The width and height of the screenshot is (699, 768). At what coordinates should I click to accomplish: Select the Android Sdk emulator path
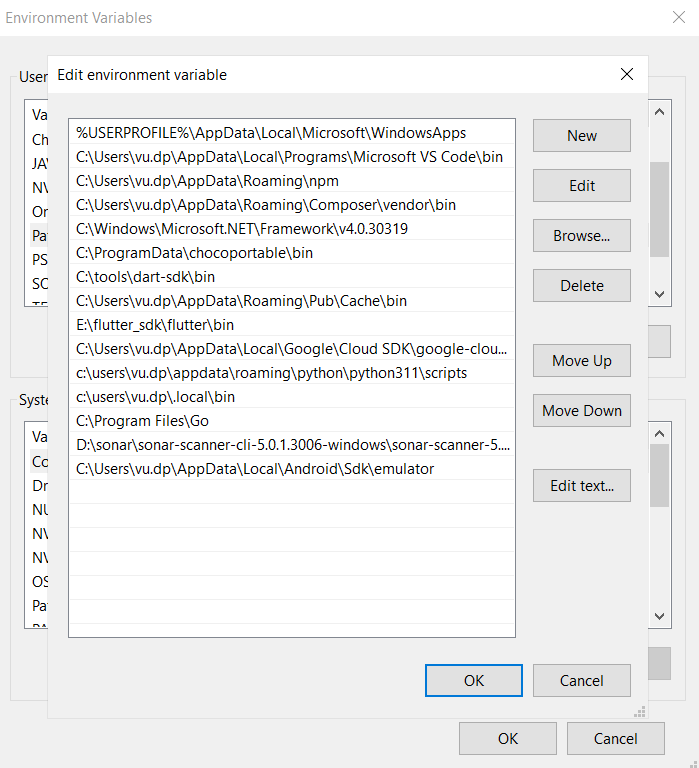(x=255, y=469)
